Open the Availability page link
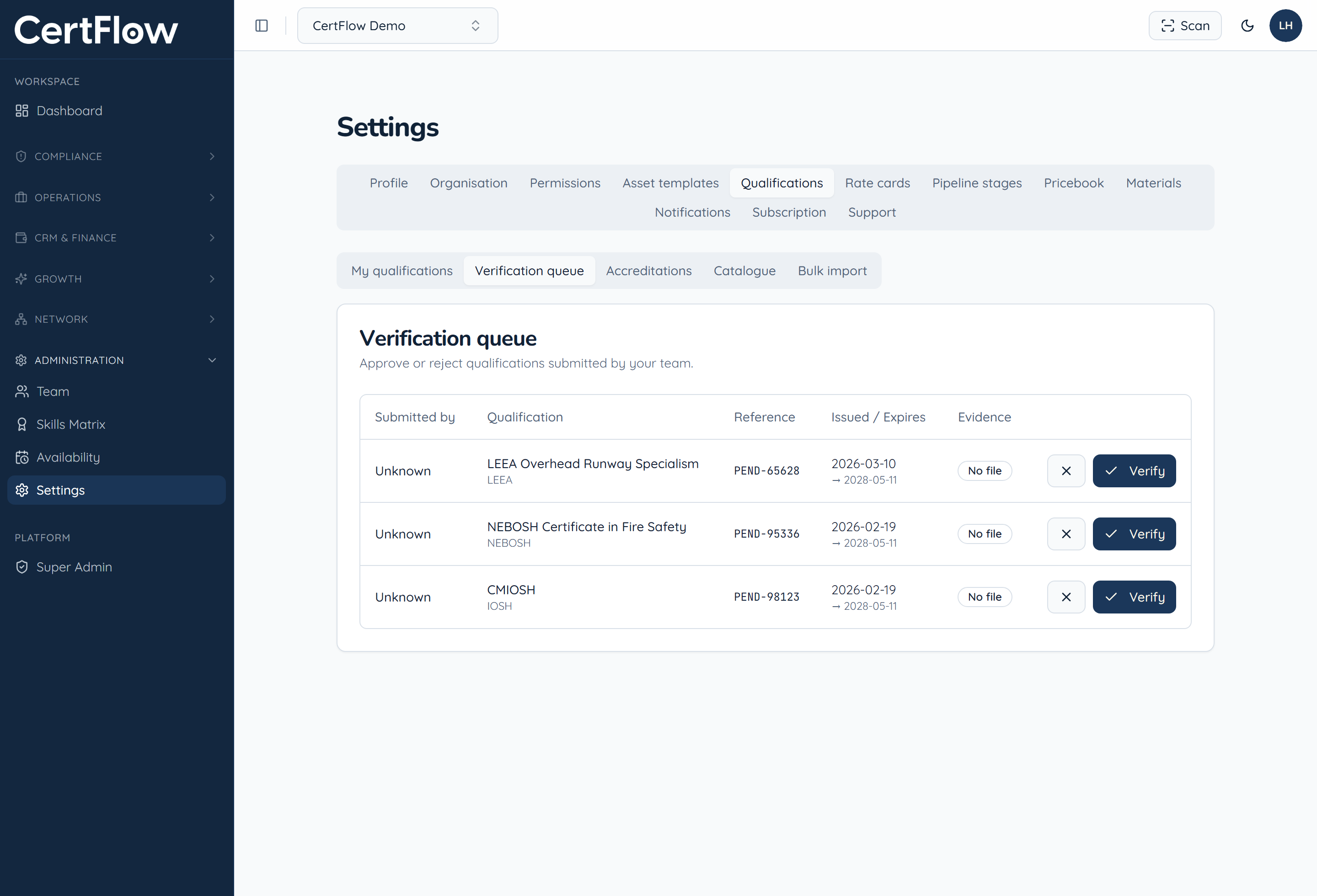 pyautogui.click(x=116, y=457)
